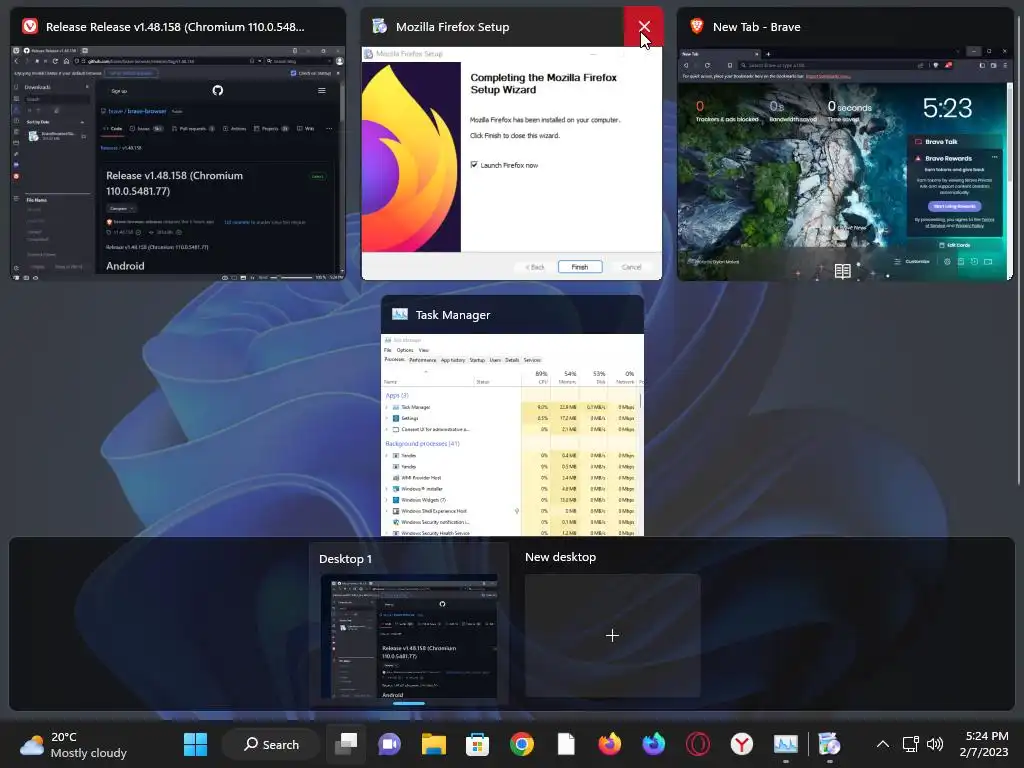Screen dimensions: 1024x768
Task: Open the Windows Start menu
Action: [195, 744]
